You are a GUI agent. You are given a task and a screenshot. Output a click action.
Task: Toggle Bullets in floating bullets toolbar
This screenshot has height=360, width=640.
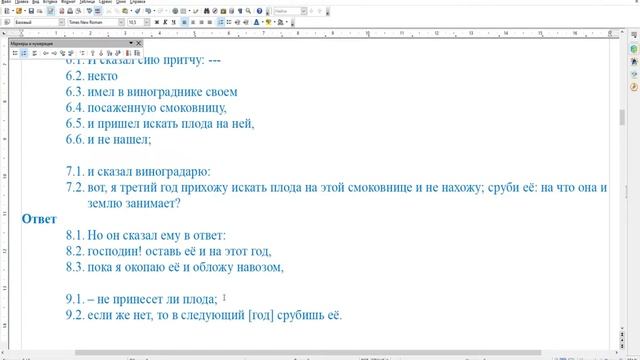click(x=15, y=53)
